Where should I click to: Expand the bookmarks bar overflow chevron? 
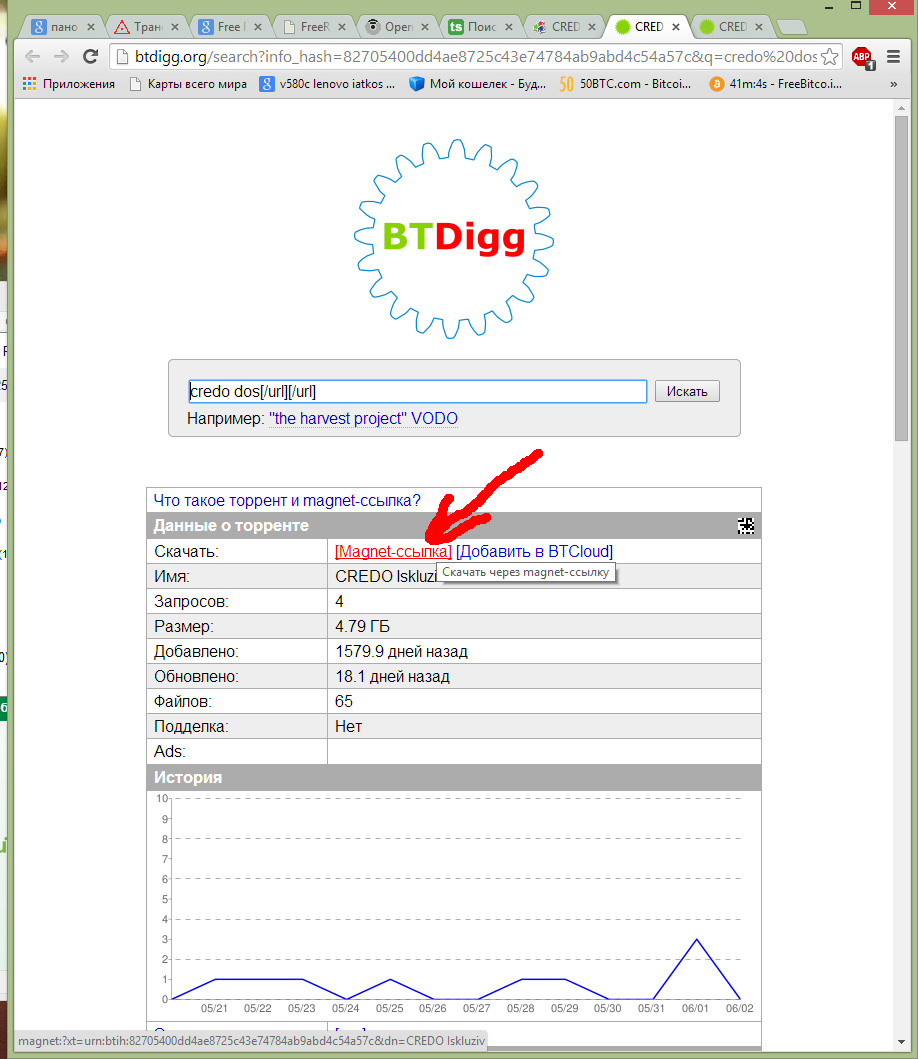(893, 84)
